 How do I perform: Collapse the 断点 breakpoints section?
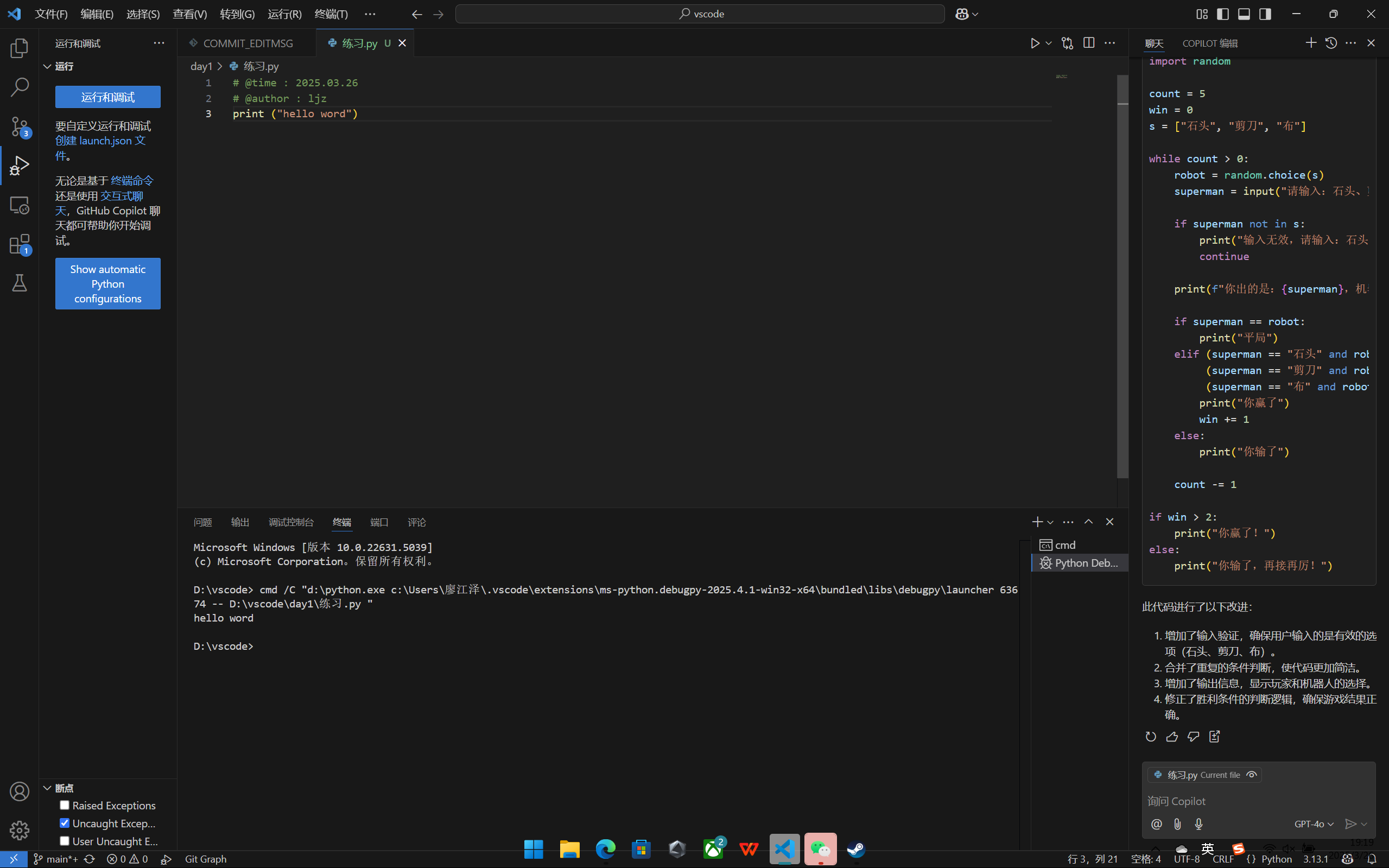click(x=48, y=788)
